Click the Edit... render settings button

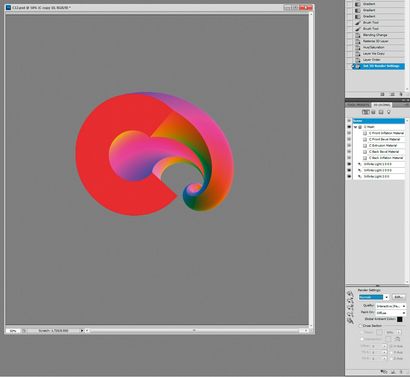click(x=399, y=297)
